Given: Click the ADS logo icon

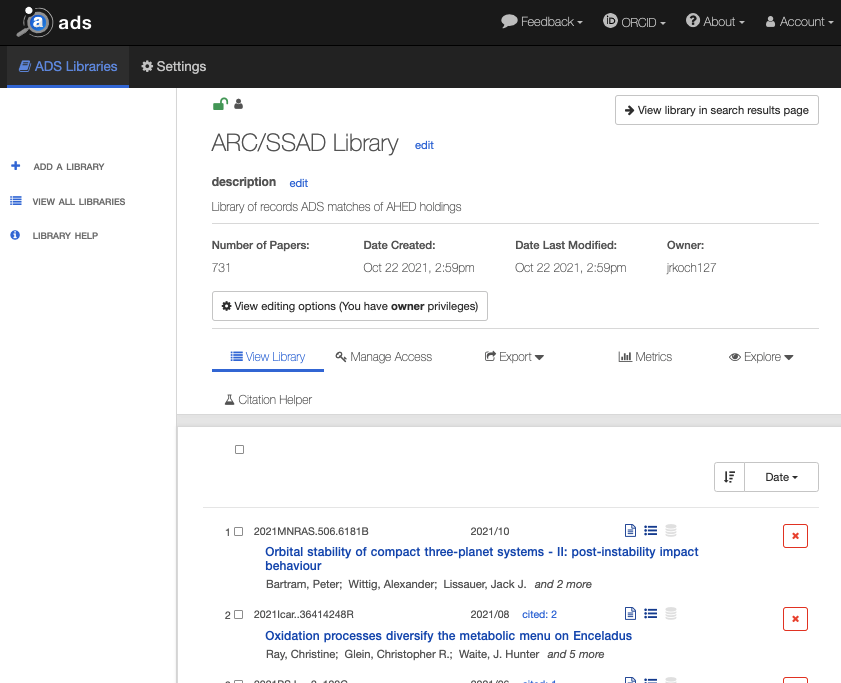Looking at the screenshot, I should 38,22.
